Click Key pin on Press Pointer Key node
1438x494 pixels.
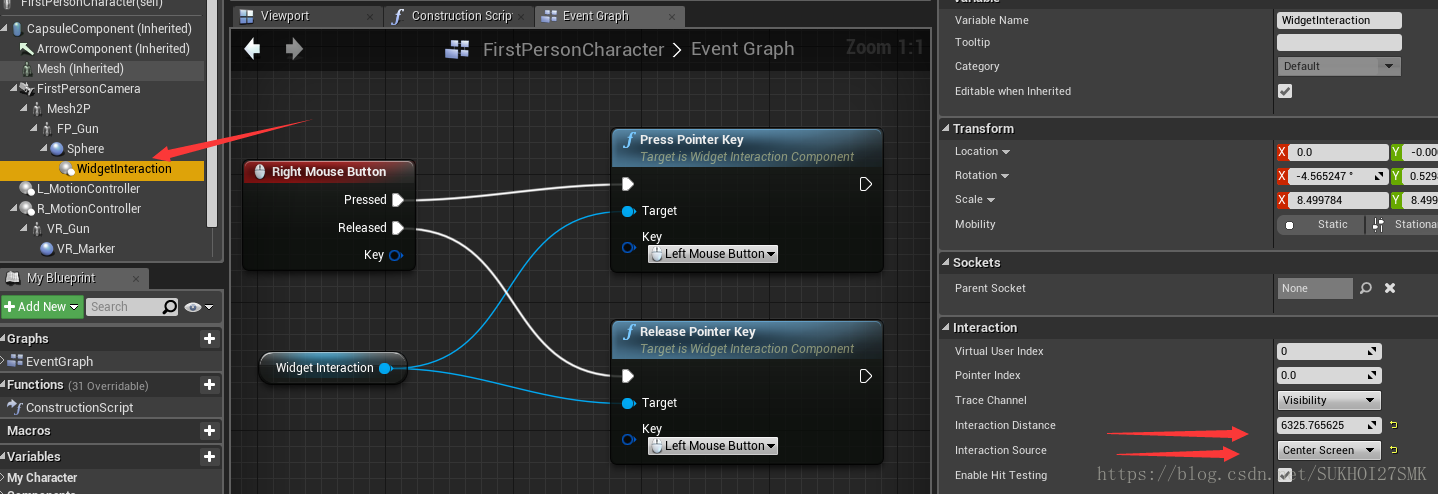click(x=628, y=247)
